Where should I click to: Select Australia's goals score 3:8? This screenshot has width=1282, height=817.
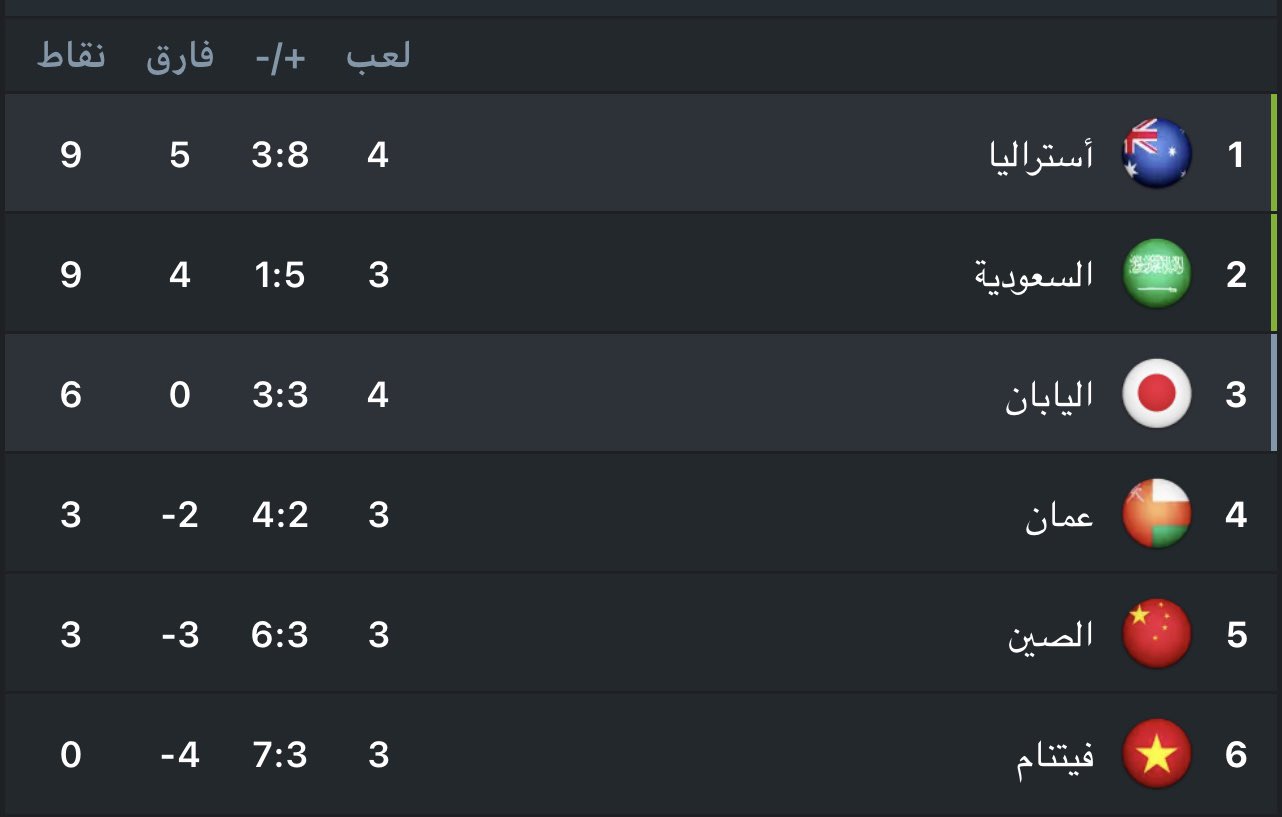tap(280, 155)
